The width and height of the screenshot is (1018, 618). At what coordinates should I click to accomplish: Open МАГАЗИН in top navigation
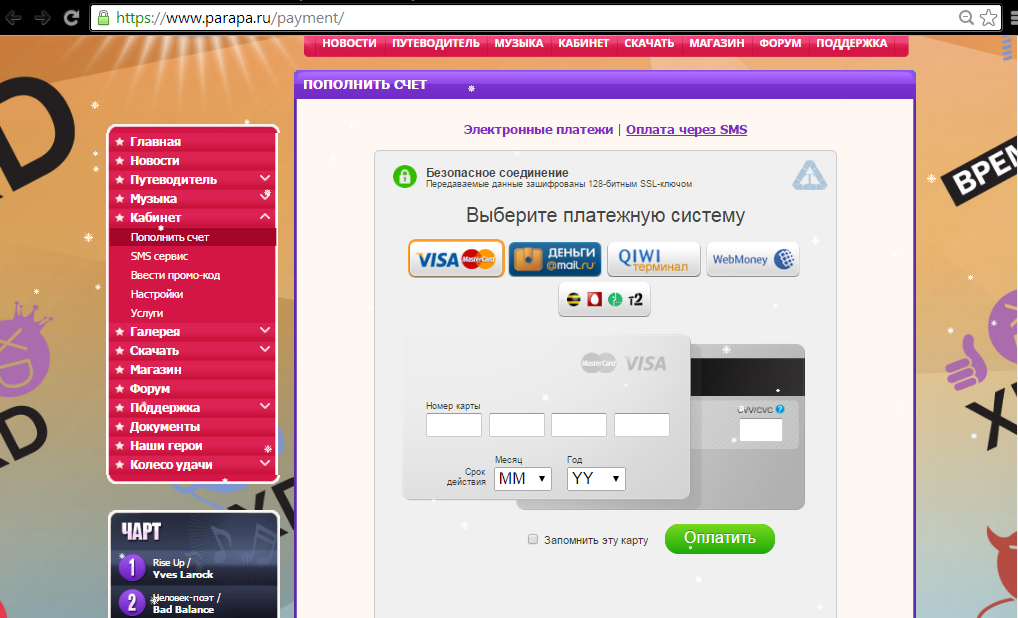pos(717,43)
